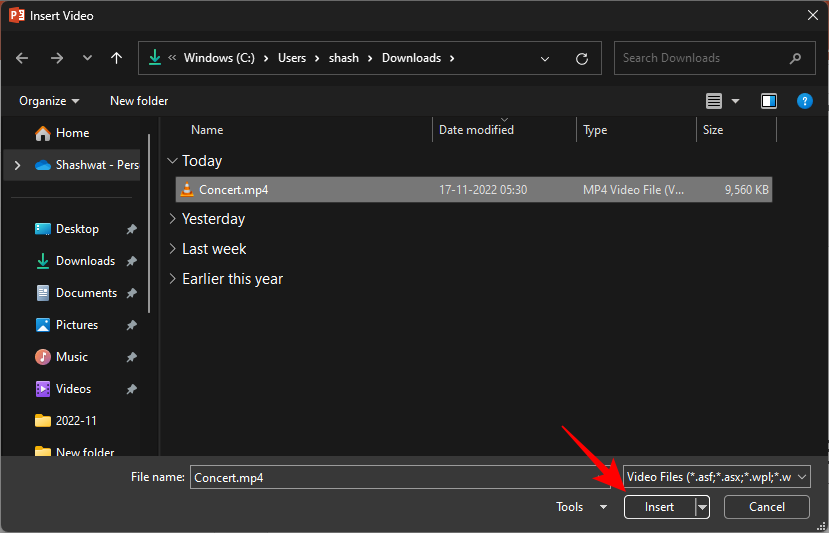Open more view options arrow
This screenshot has height=533, width=829.
[x=735, y=101]
